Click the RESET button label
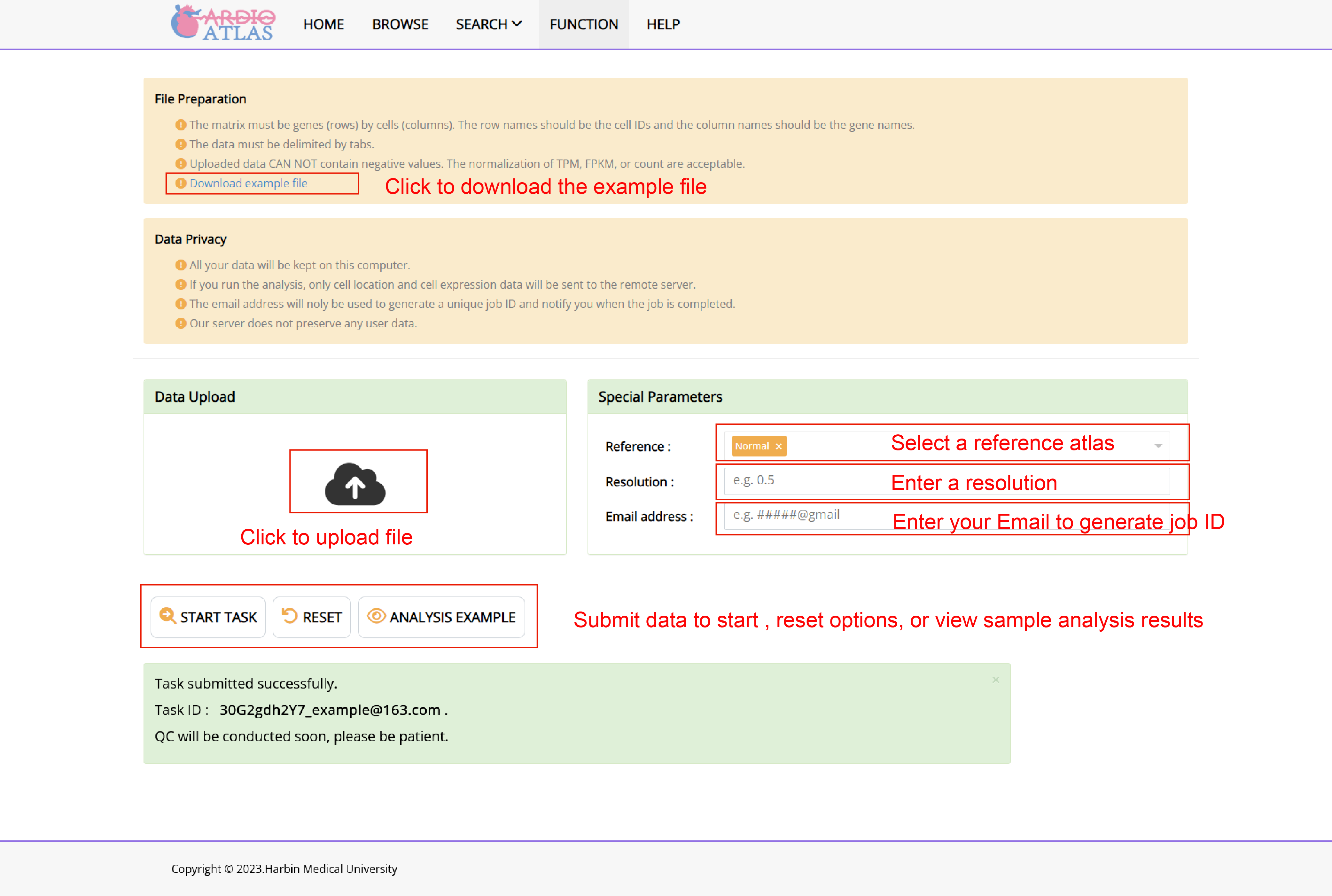 [x=322, y=617]
